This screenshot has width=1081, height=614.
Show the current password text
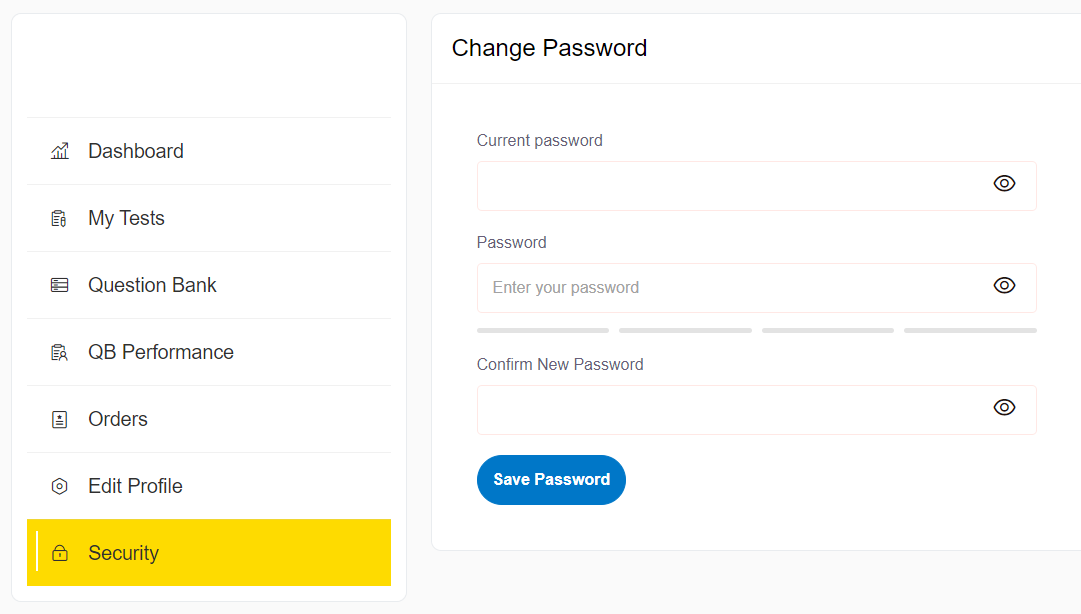[1004, 183]
